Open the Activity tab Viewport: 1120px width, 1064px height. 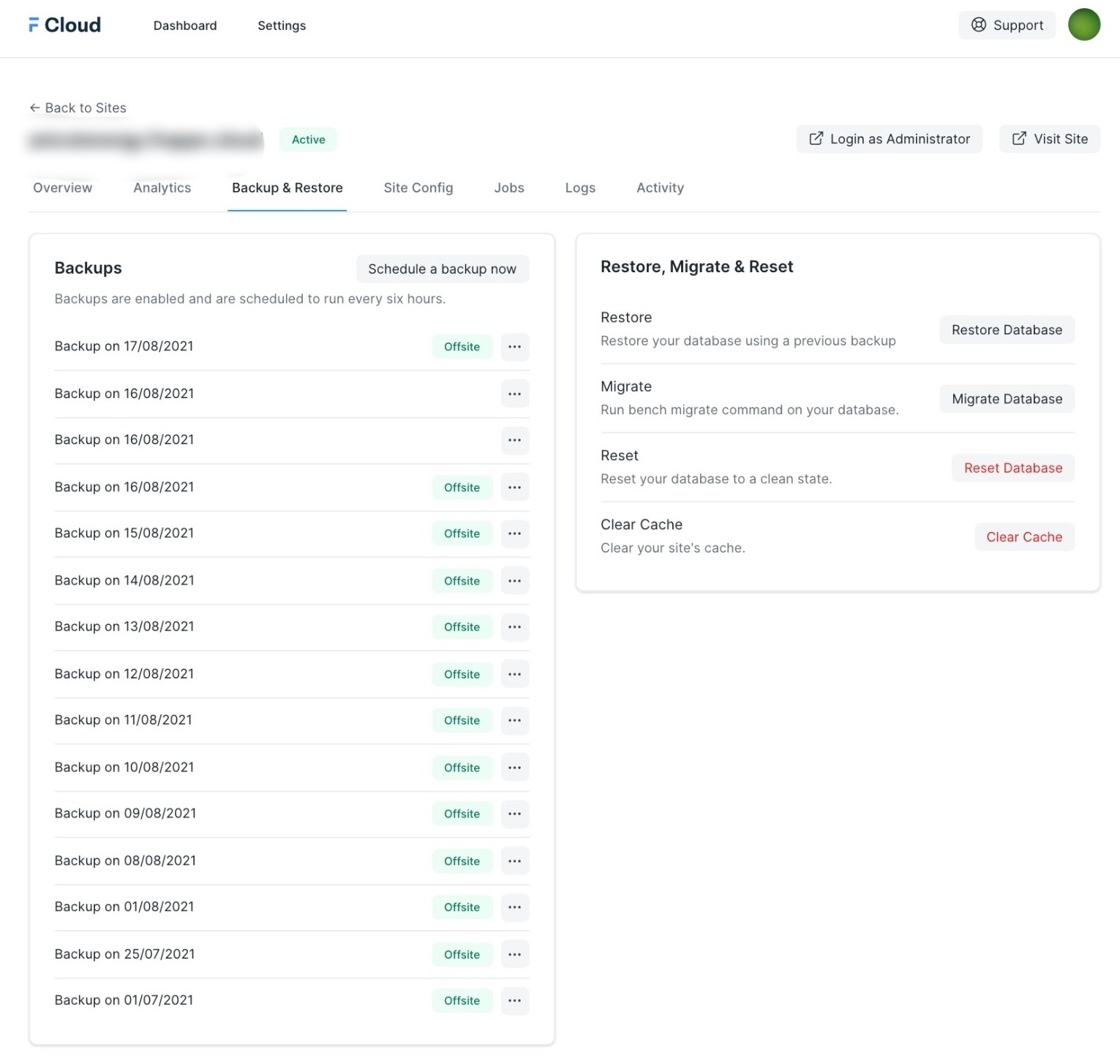(x=660, y=188)
